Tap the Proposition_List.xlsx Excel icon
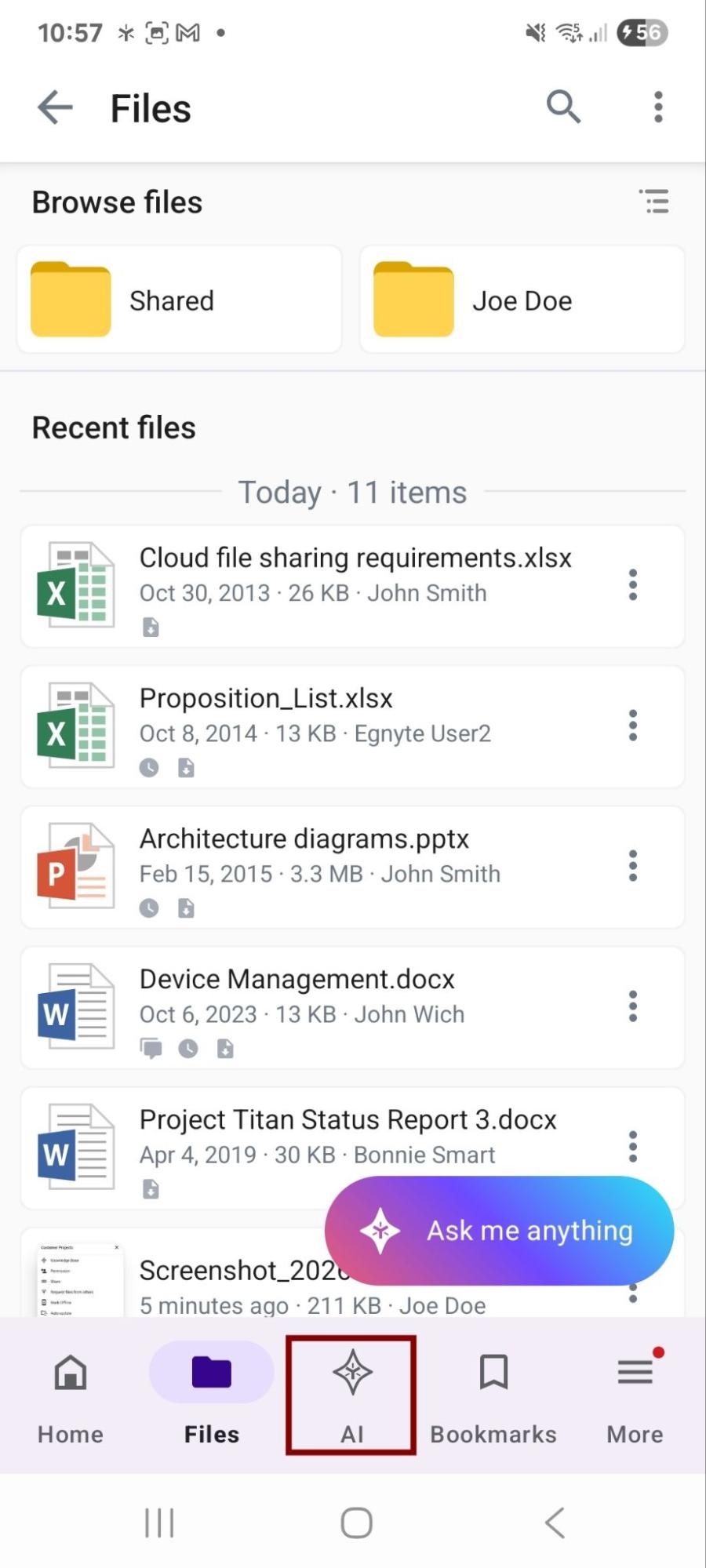 [75, 726]
